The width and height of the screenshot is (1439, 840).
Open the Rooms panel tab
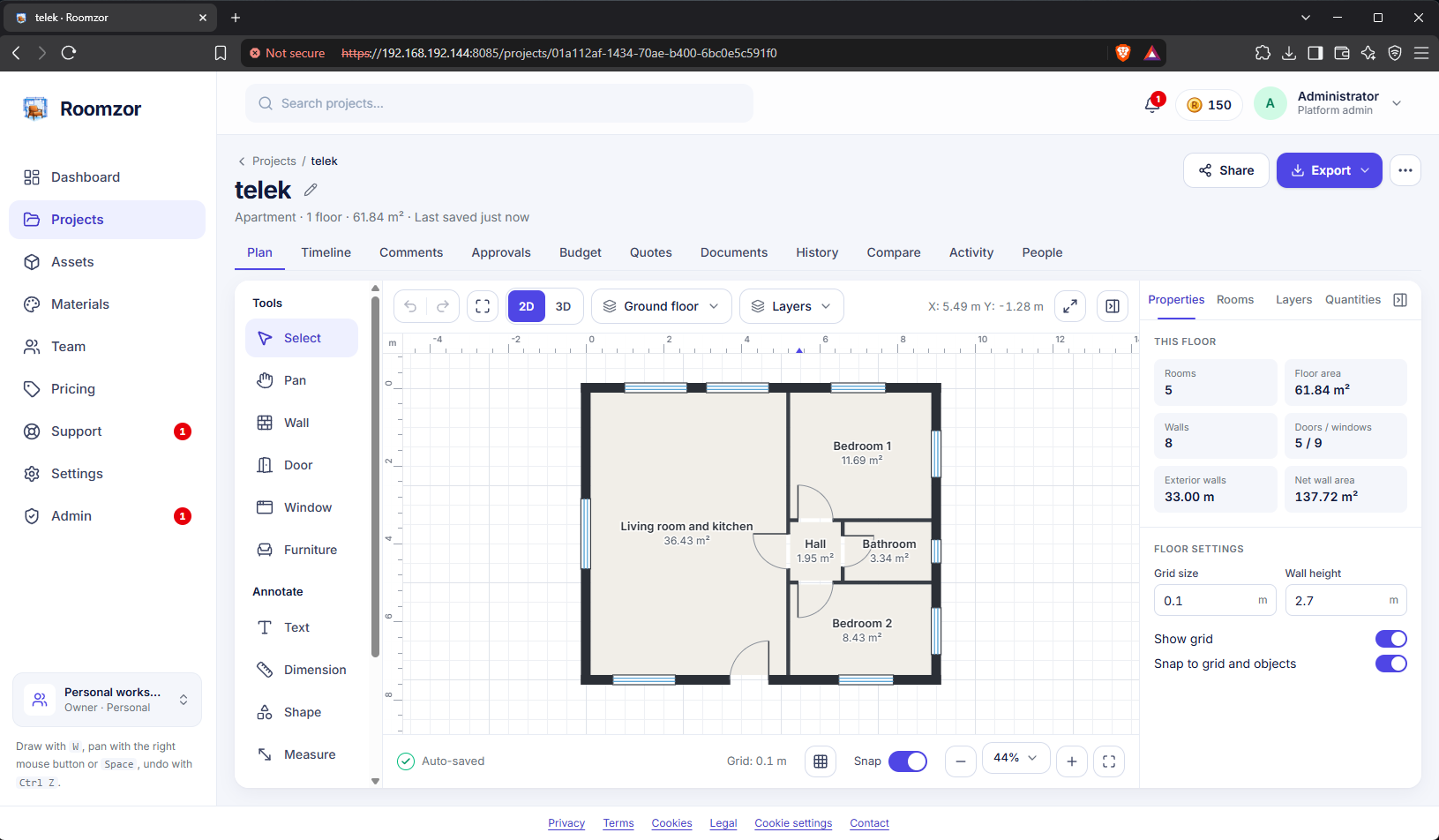(1235, 300)
